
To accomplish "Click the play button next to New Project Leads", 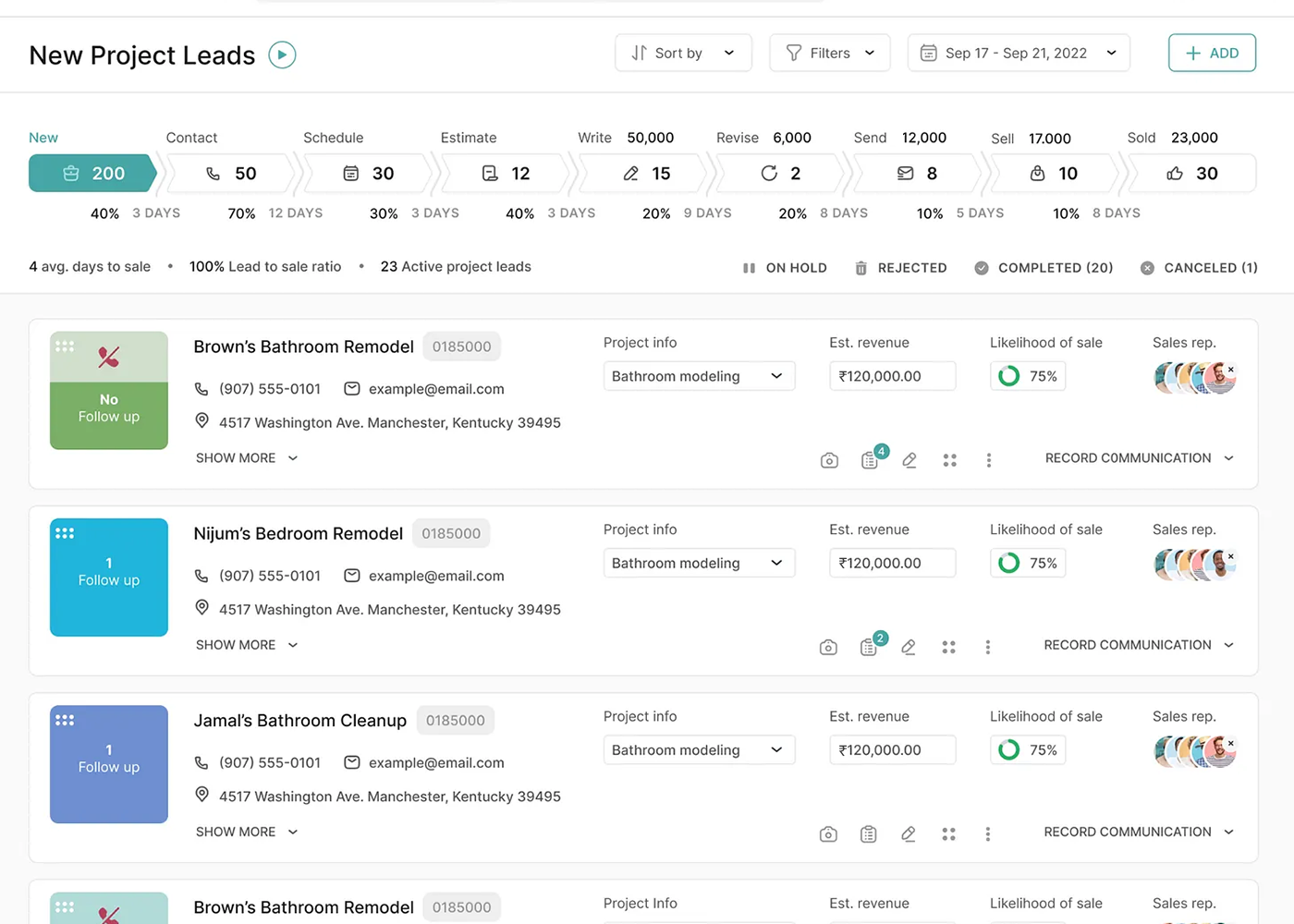I will (x=282, y=55).
